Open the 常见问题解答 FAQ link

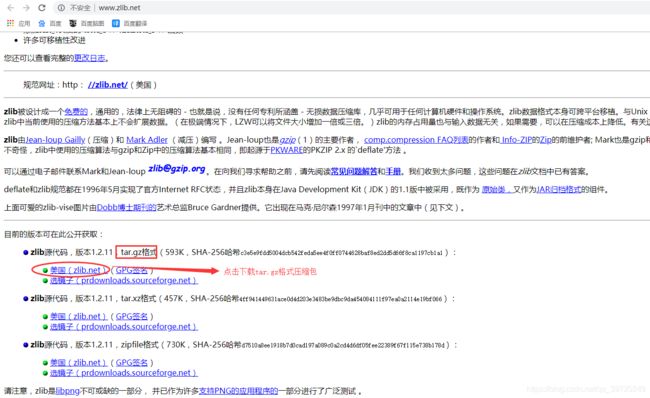[354, 171]
